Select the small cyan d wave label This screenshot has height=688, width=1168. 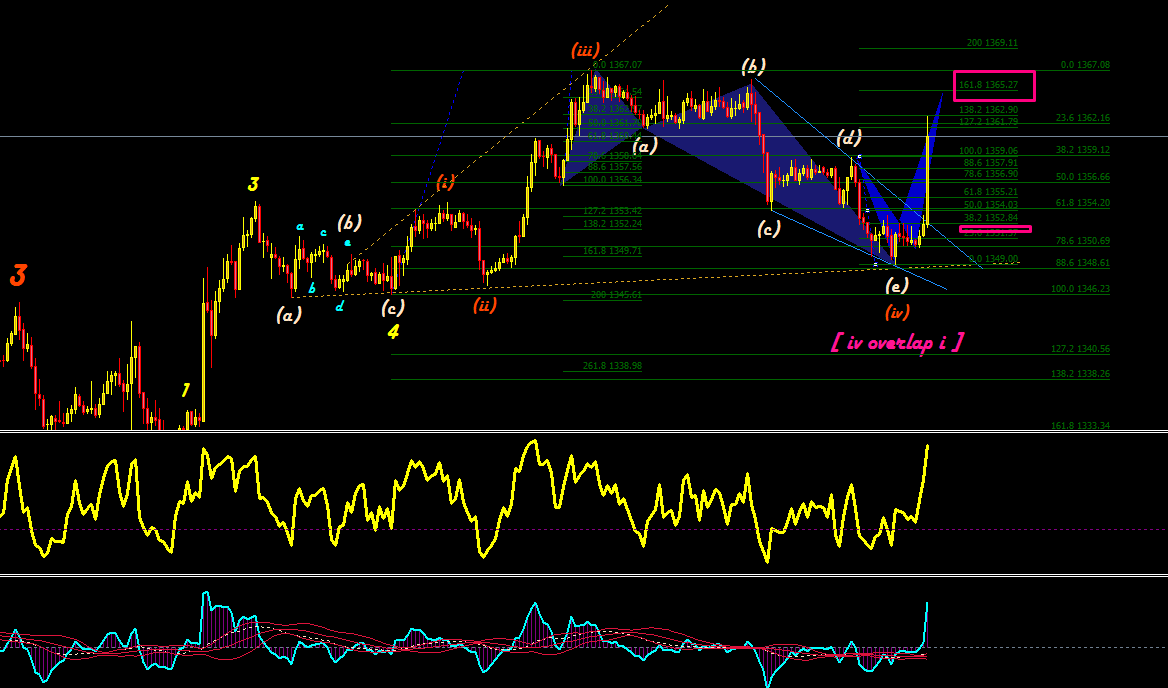pos(339,305)
